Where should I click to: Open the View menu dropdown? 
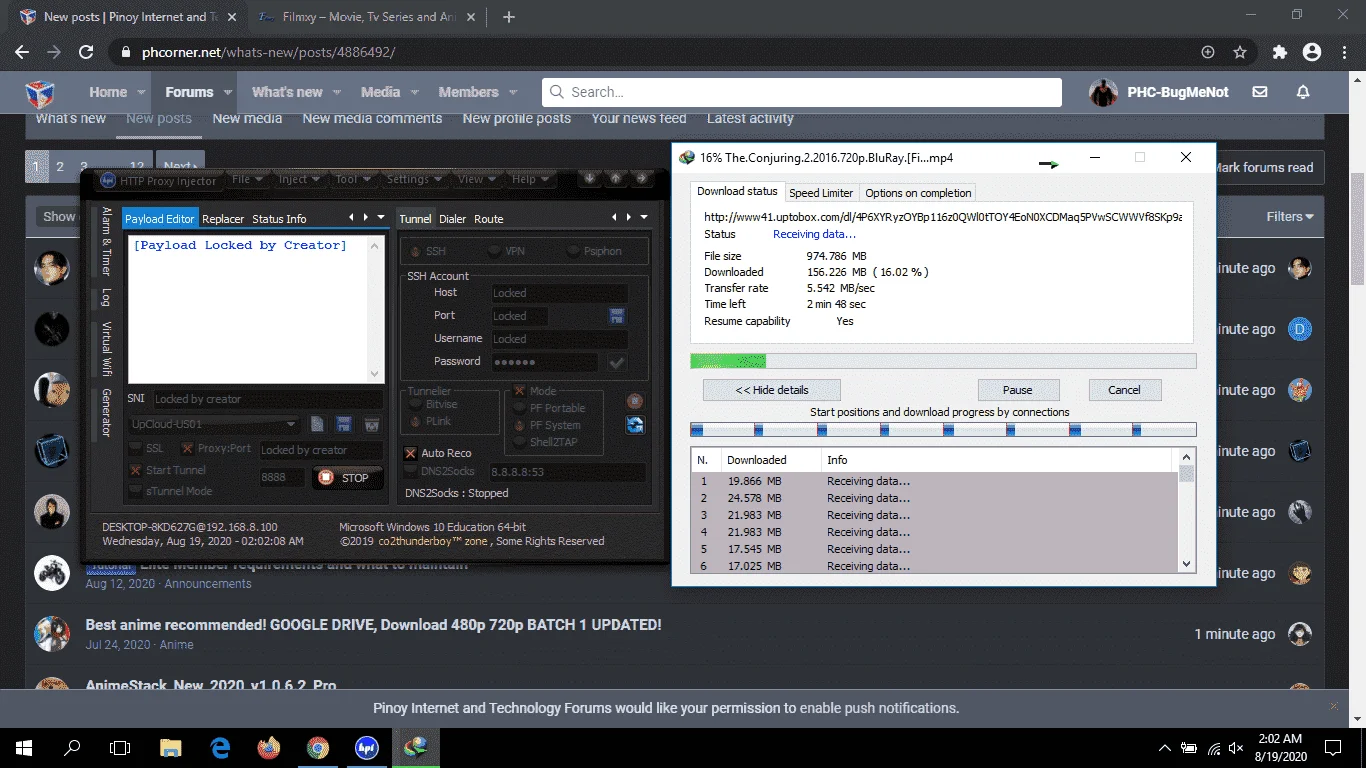pyautogui.click(x=478, y=179)
